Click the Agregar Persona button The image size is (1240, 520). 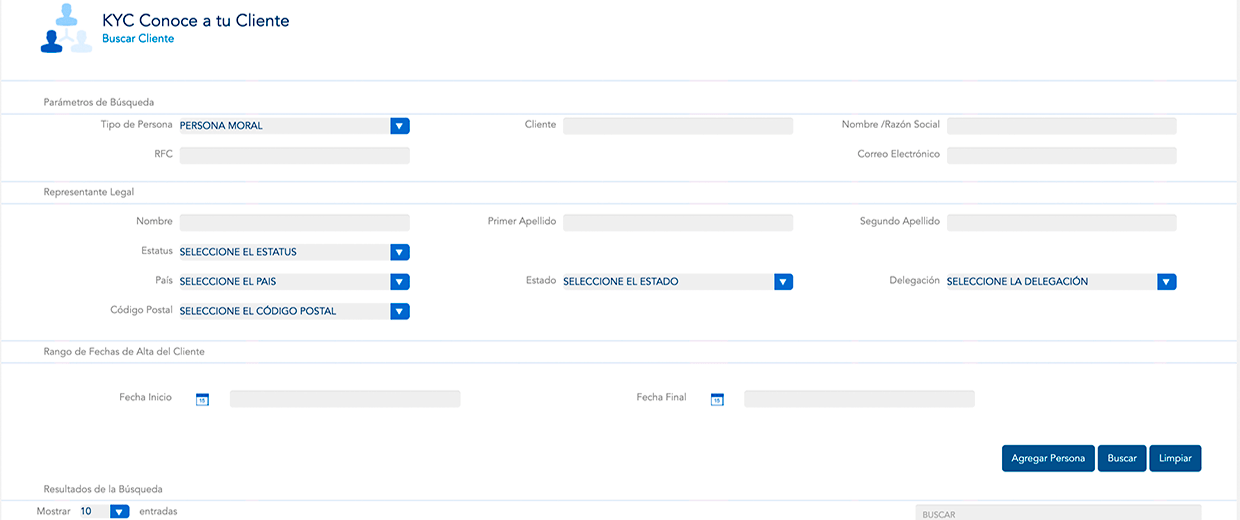pos(1047,458)
